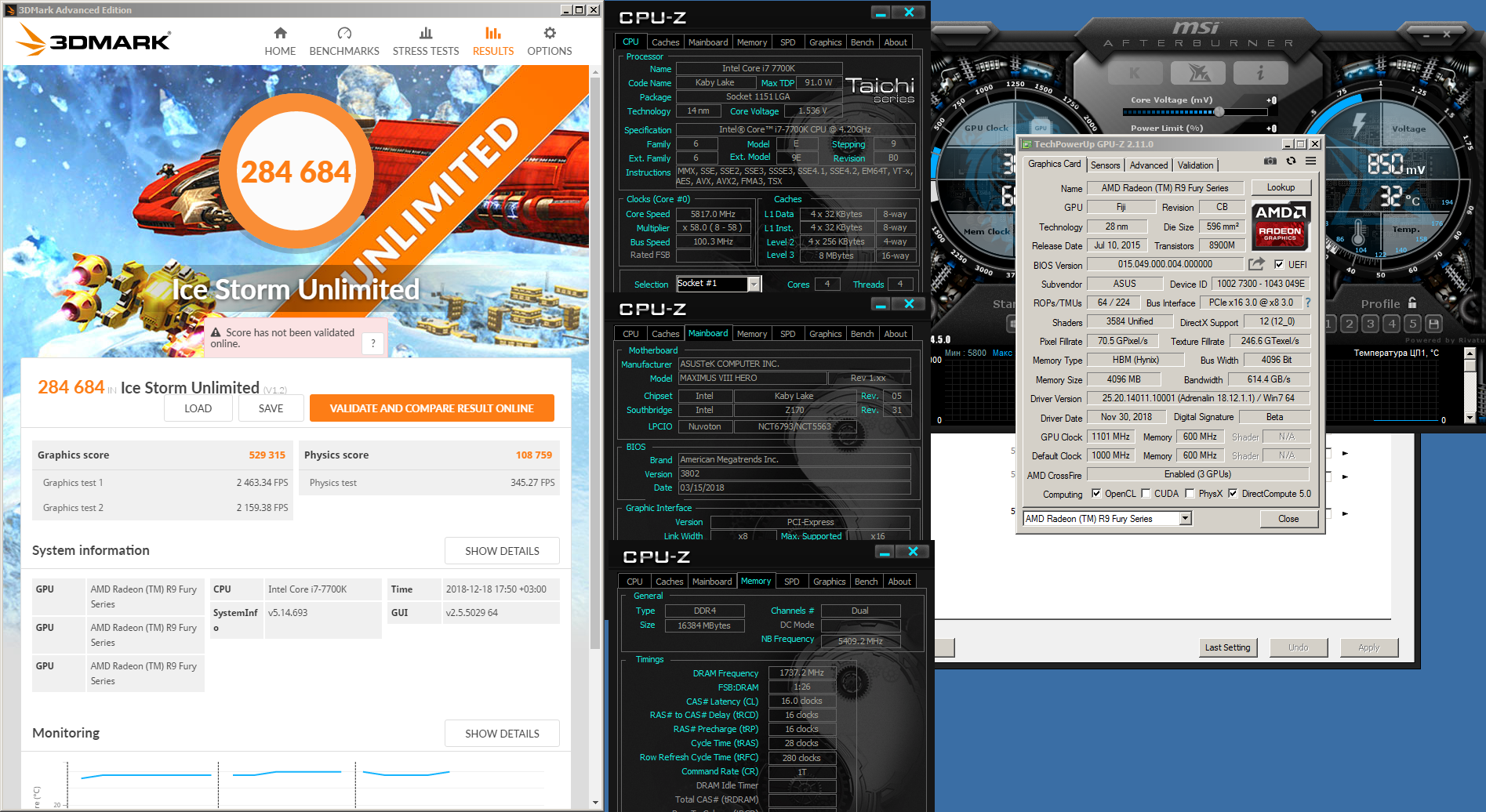Toggle the CUDA checkbox
The width and height of the screenshot is (1486, 812).
1146,494
